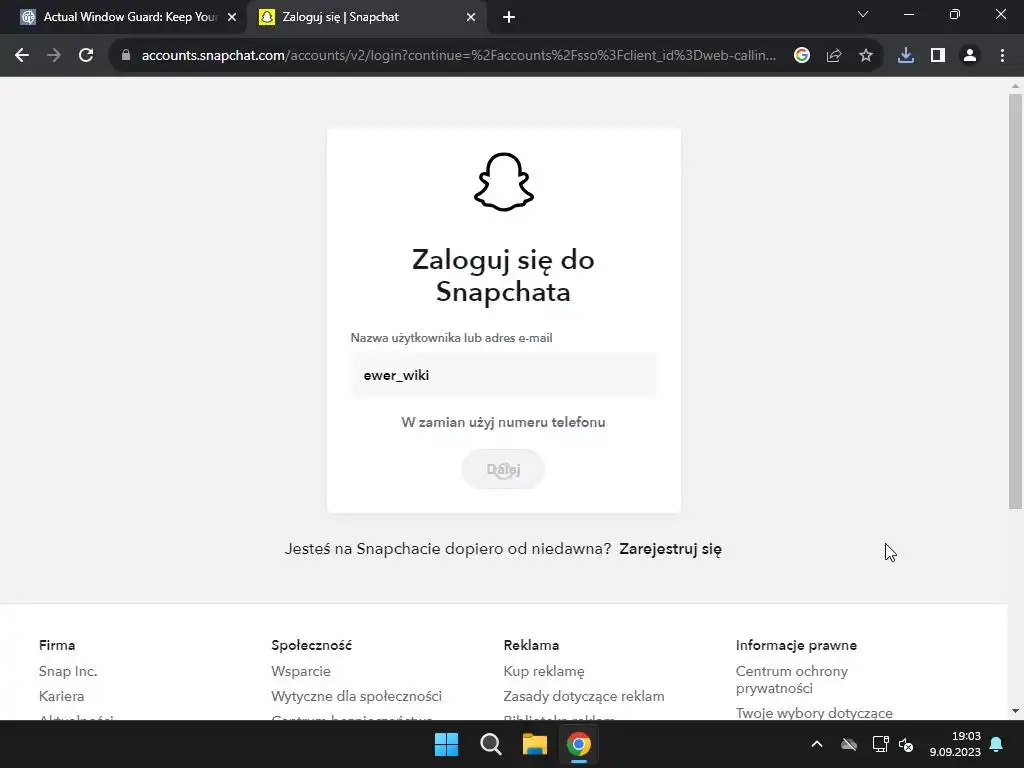Click the Społeczność footer heading
1024x768 pixels.
click(312, 645)
